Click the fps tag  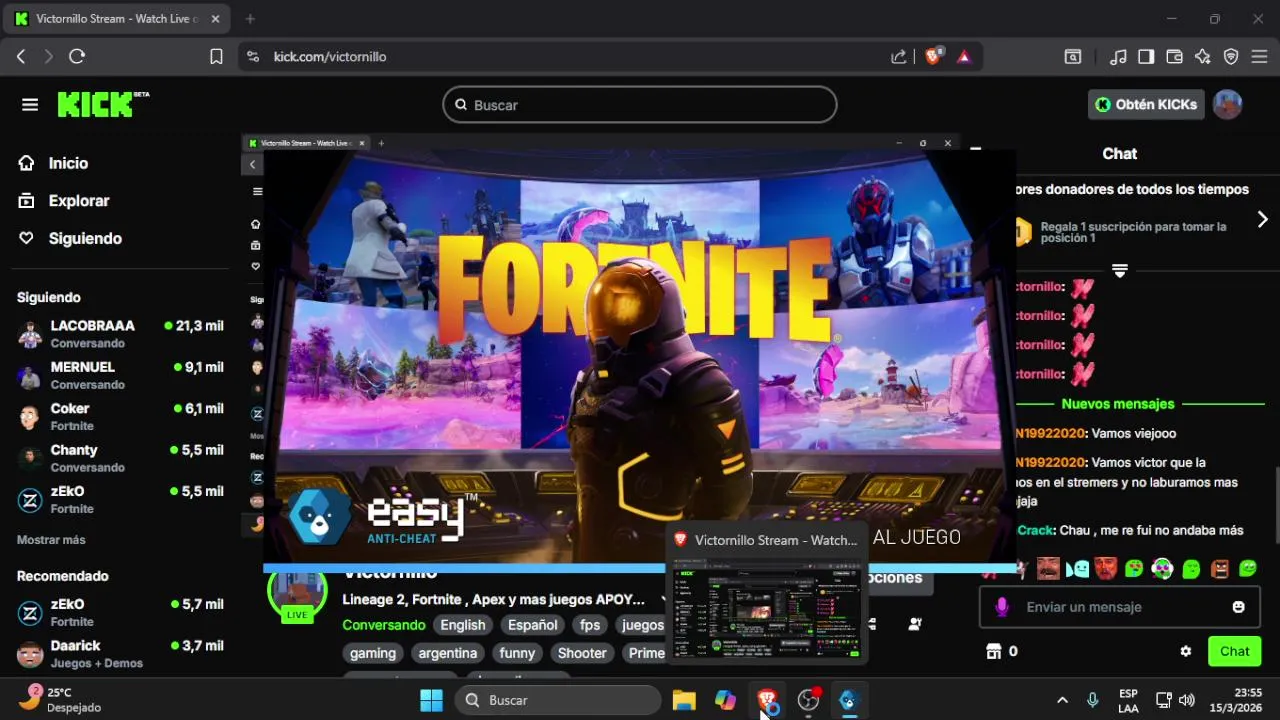(590, 625)
